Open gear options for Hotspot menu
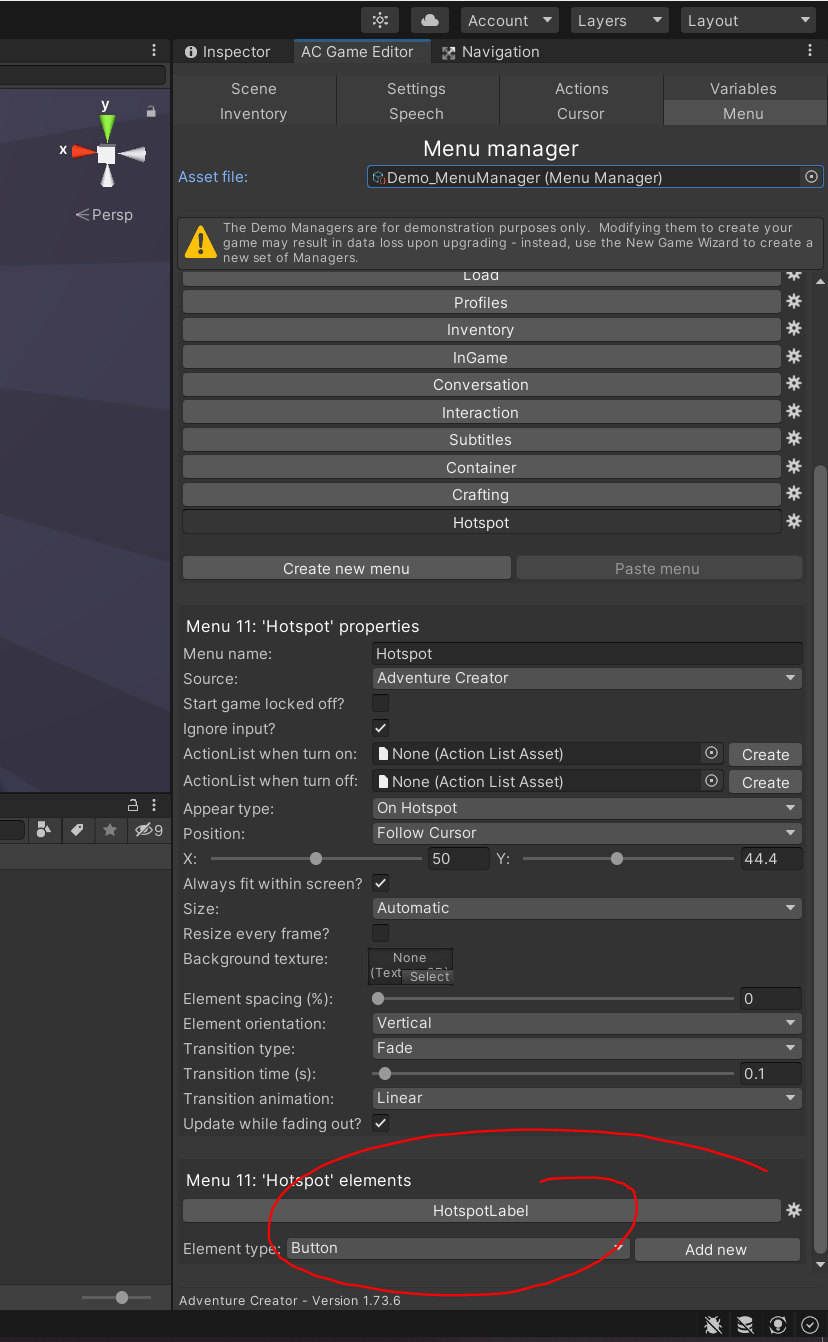This screenshot has height=1342, width=828. pos(794,521)
